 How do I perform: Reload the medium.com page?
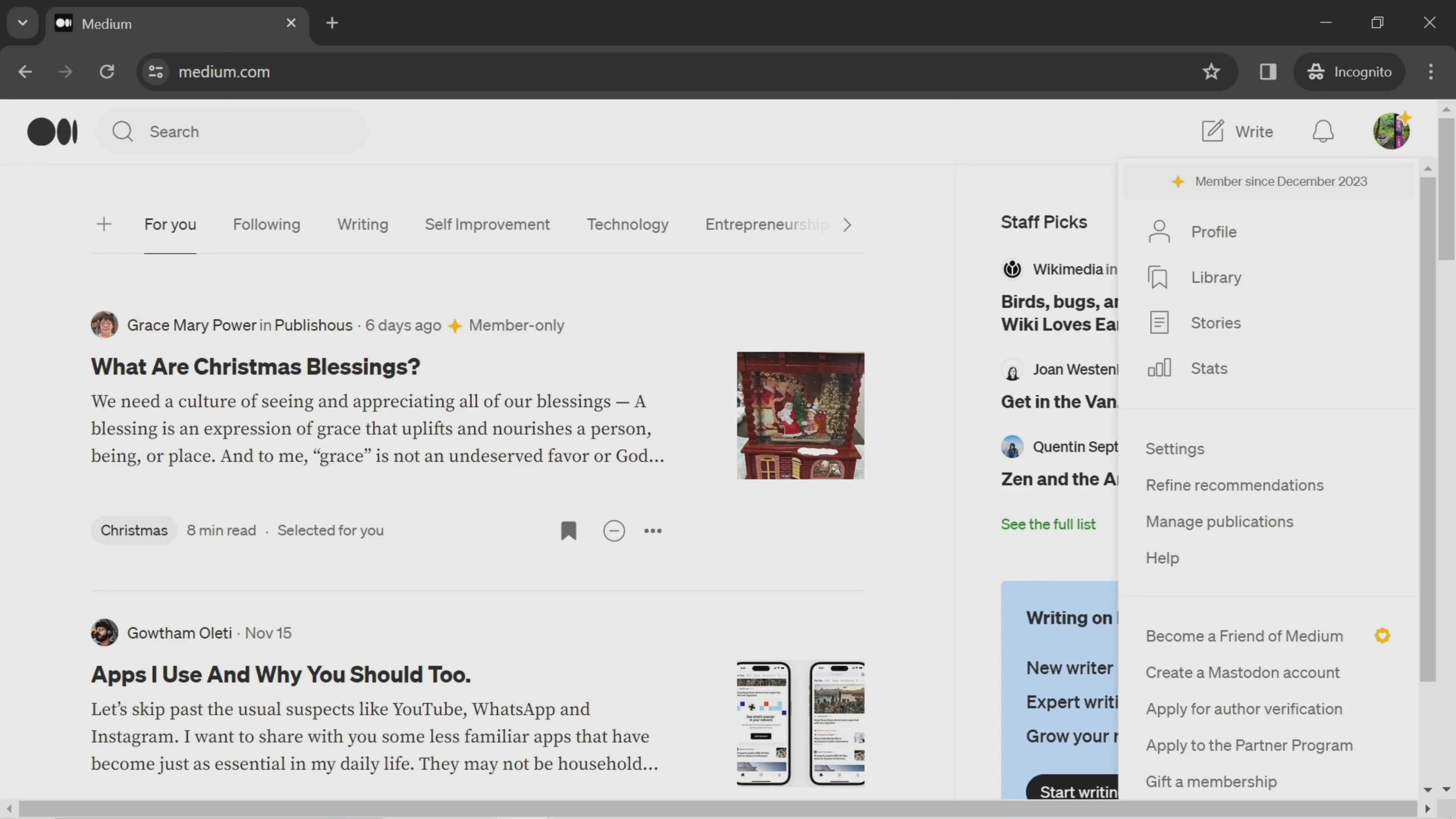pos(107,72)
